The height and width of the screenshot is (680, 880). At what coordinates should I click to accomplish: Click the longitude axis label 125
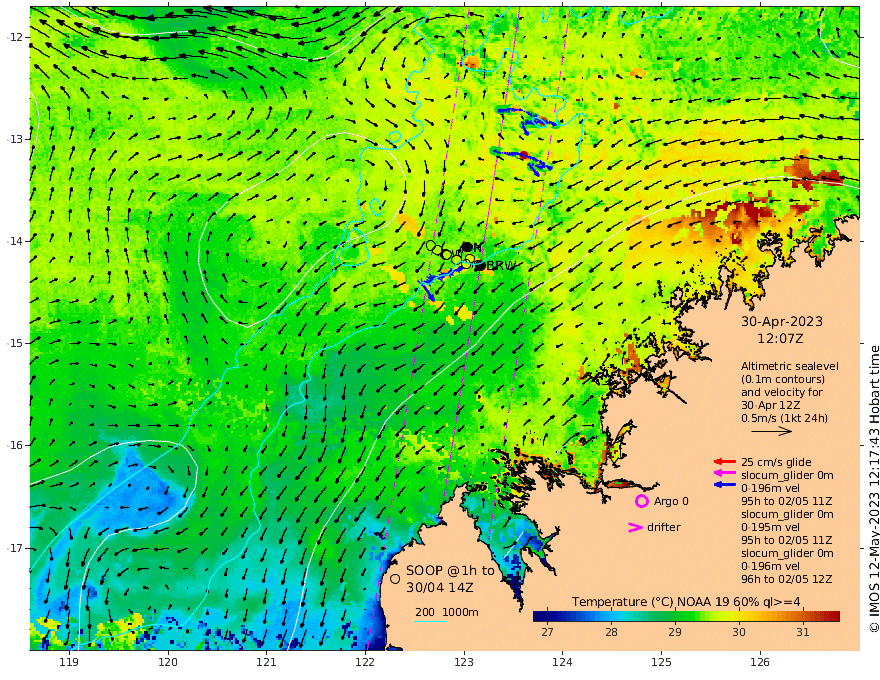click(x=661, y=663)
